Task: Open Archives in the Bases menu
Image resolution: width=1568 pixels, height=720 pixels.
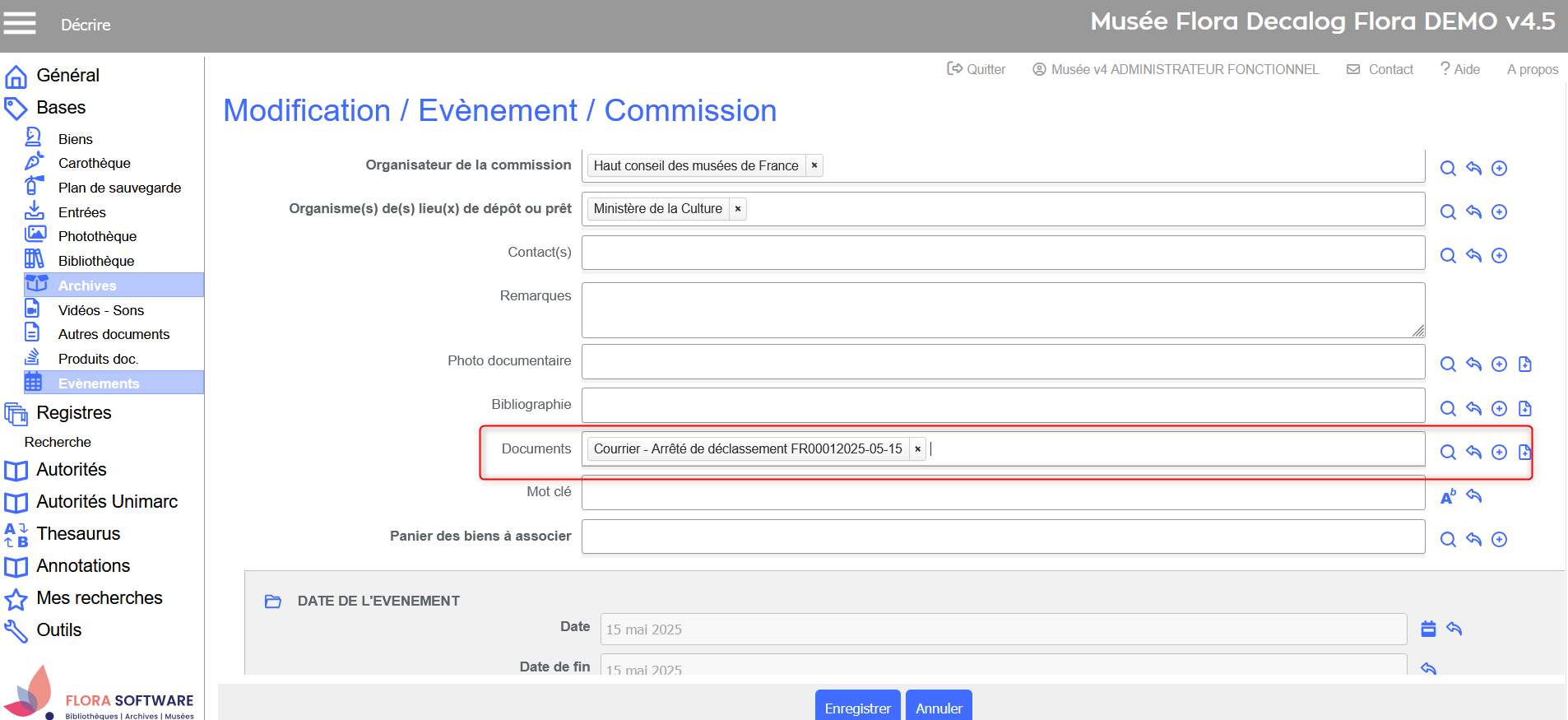Action: 87,286
